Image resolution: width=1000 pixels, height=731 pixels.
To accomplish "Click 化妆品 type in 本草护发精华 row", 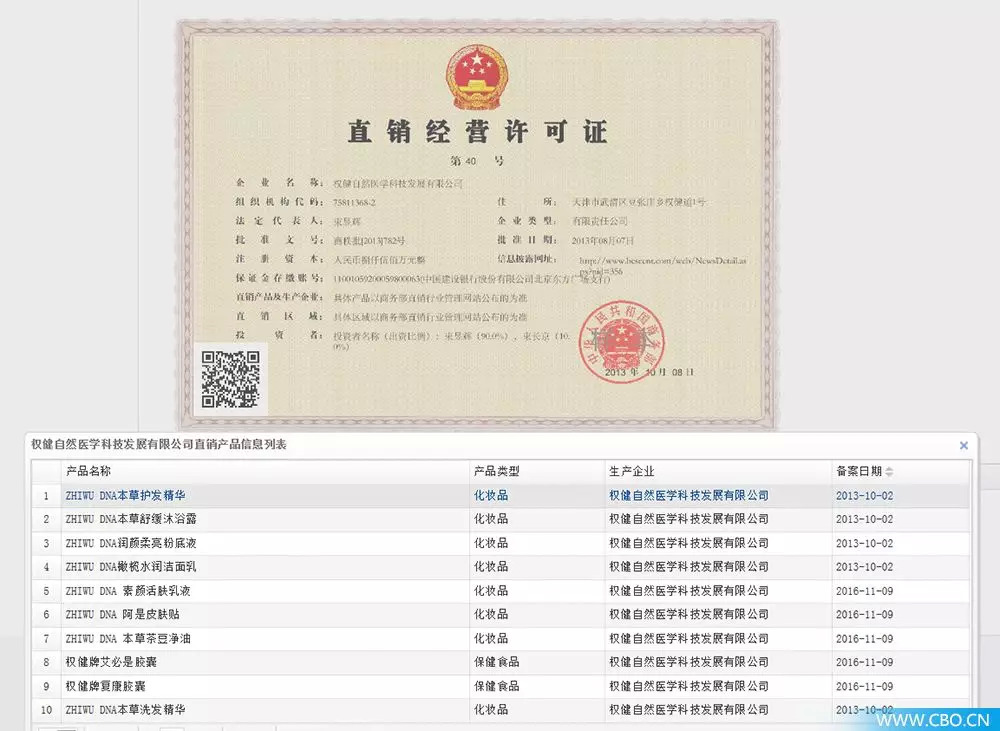I will tap(491, 496).
